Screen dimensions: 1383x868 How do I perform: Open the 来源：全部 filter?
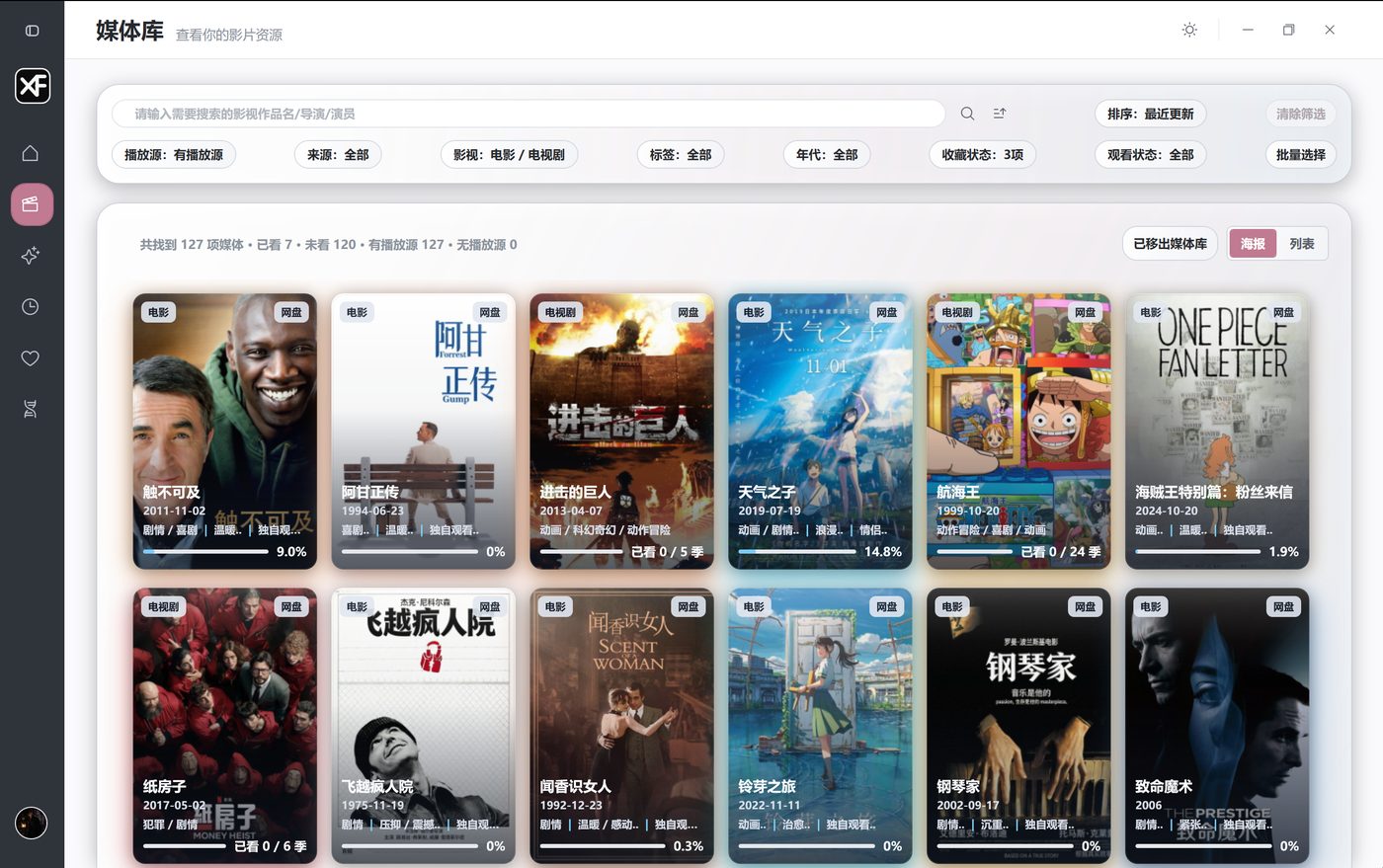(338, 155)
